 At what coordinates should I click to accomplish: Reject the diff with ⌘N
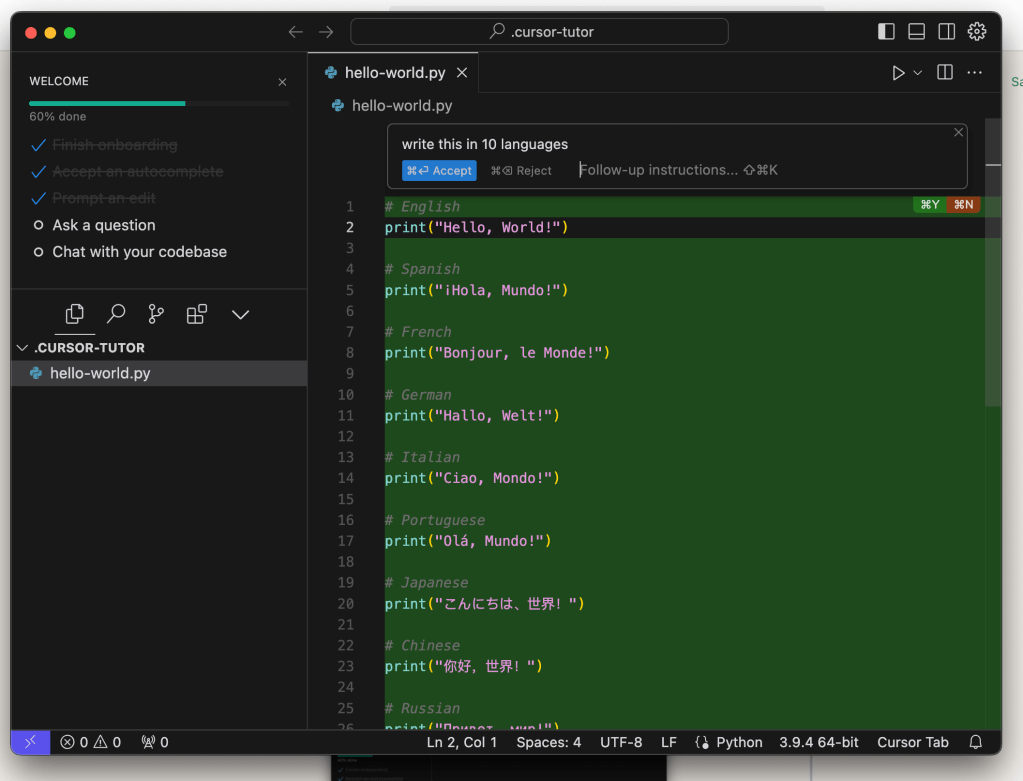pyautogui.click(x=964, y=205)
